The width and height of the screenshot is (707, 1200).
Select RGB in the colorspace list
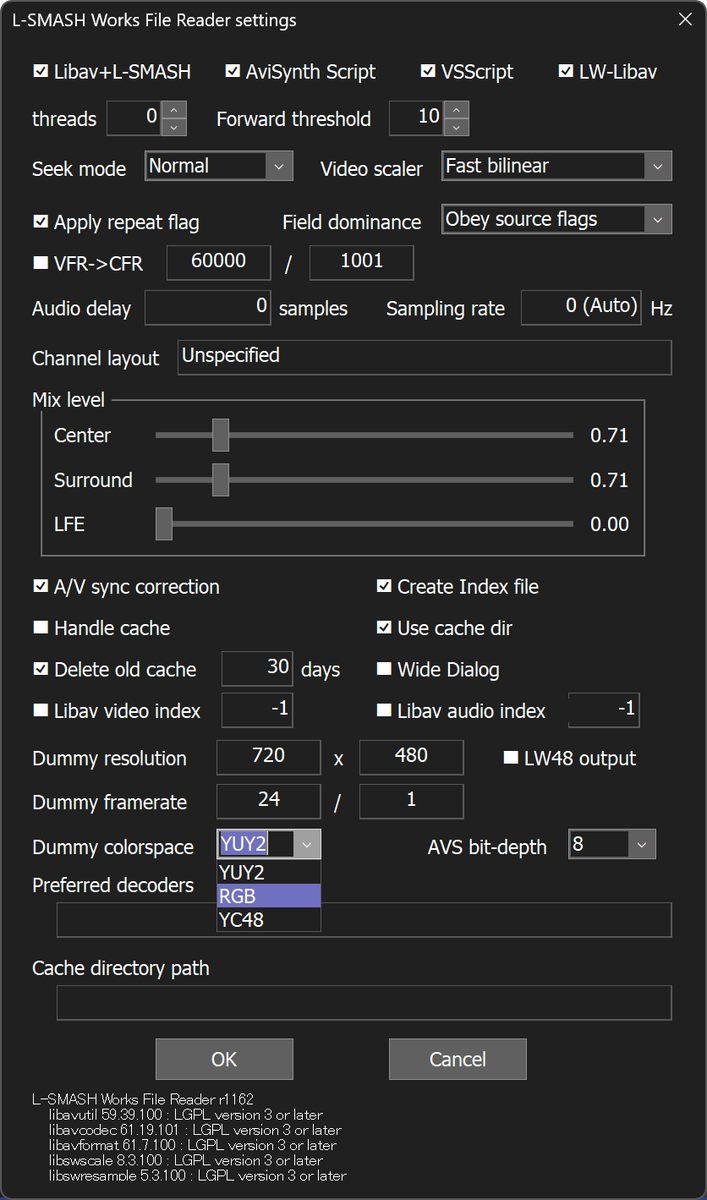[x=269, y=896]
